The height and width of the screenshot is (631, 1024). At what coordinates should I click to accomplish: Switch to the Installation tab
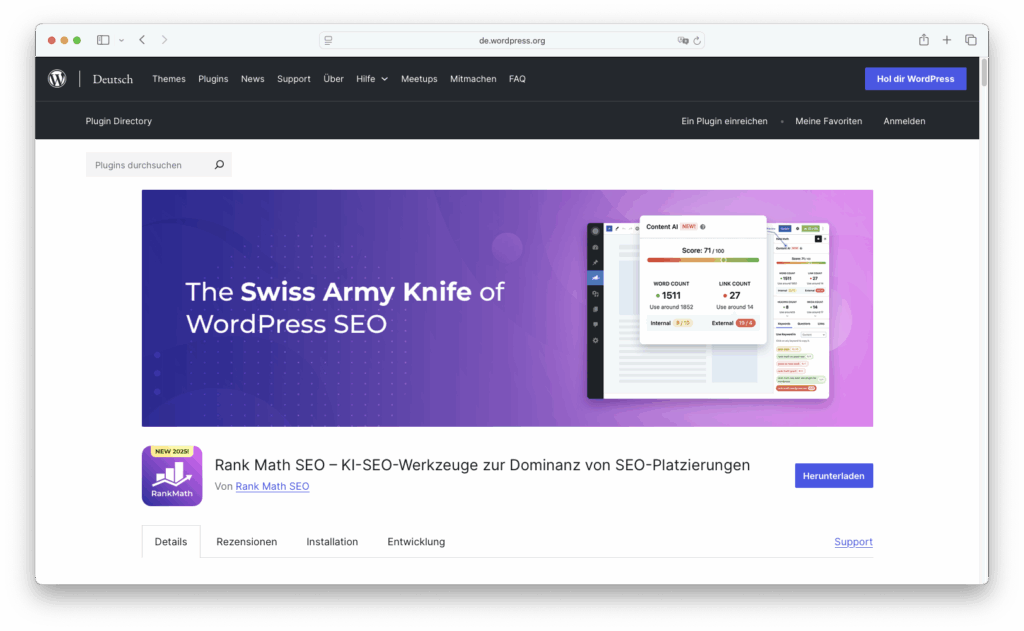coord(332,542)
